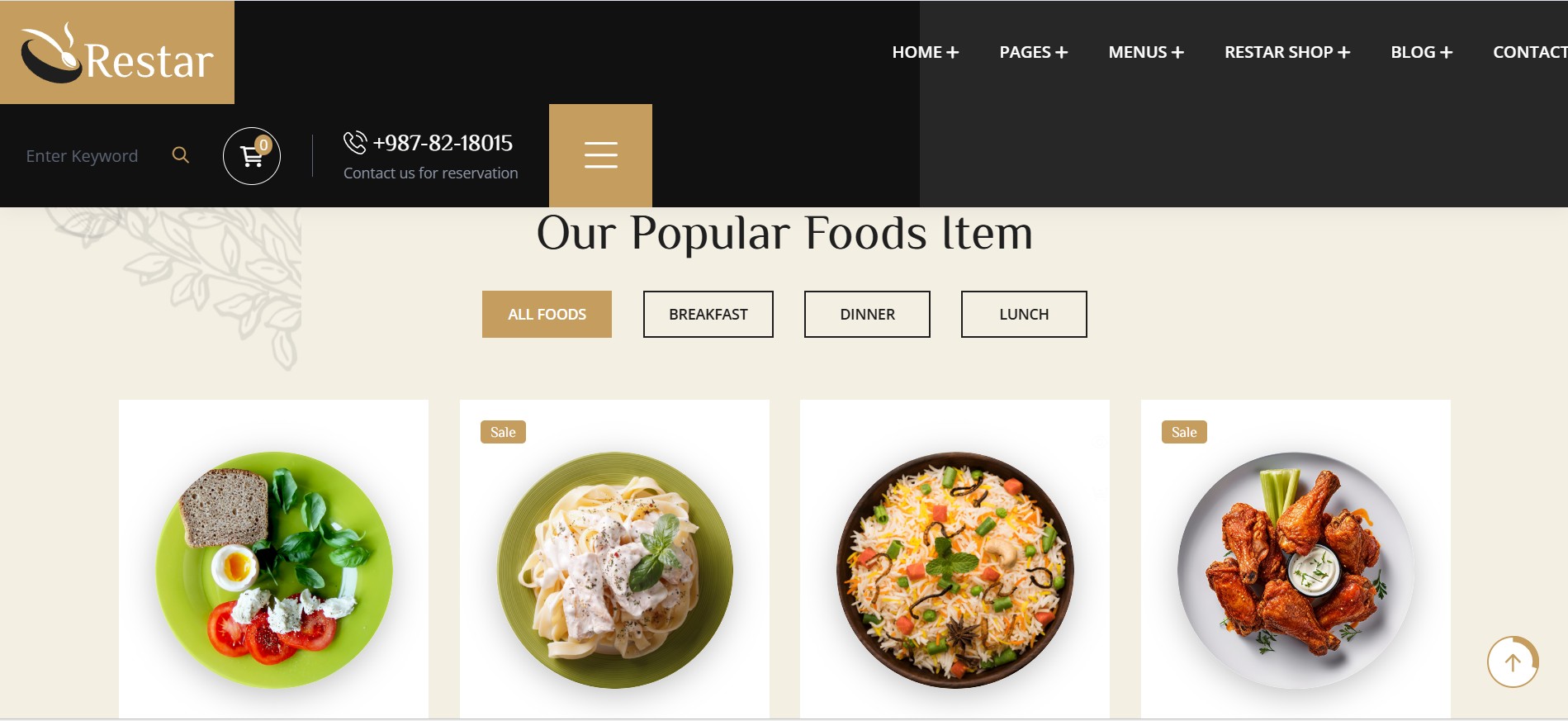
Task: Filter foods by DINNER
Action: [x=867, y=314]
